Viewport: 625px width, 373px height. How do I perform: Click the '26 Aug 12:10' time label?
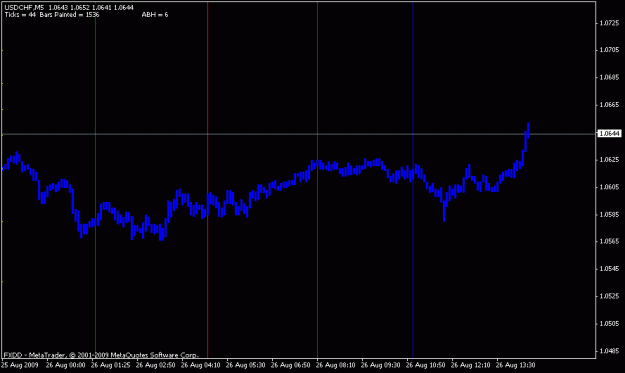[470, 365]
